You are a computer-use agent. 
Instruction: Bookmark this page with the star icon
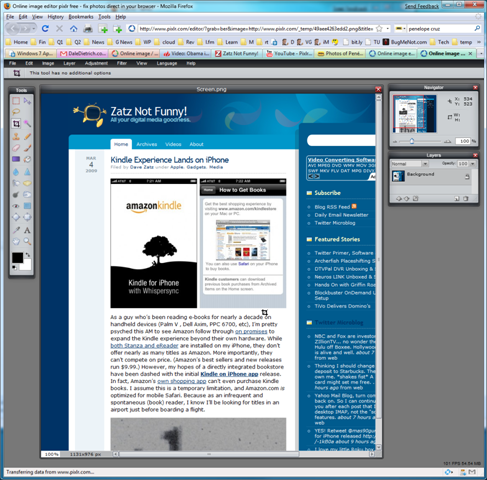[379, 29]
